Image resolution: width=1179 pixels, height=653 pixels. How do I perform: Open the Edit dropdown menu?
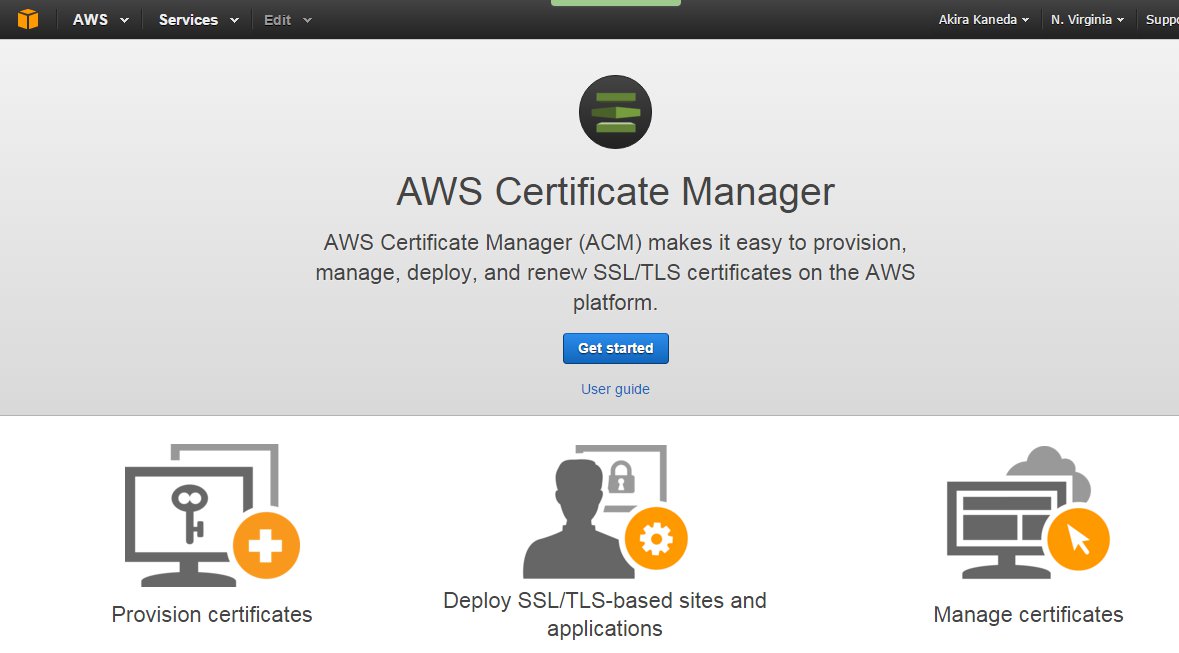click(x=287, y=20)
